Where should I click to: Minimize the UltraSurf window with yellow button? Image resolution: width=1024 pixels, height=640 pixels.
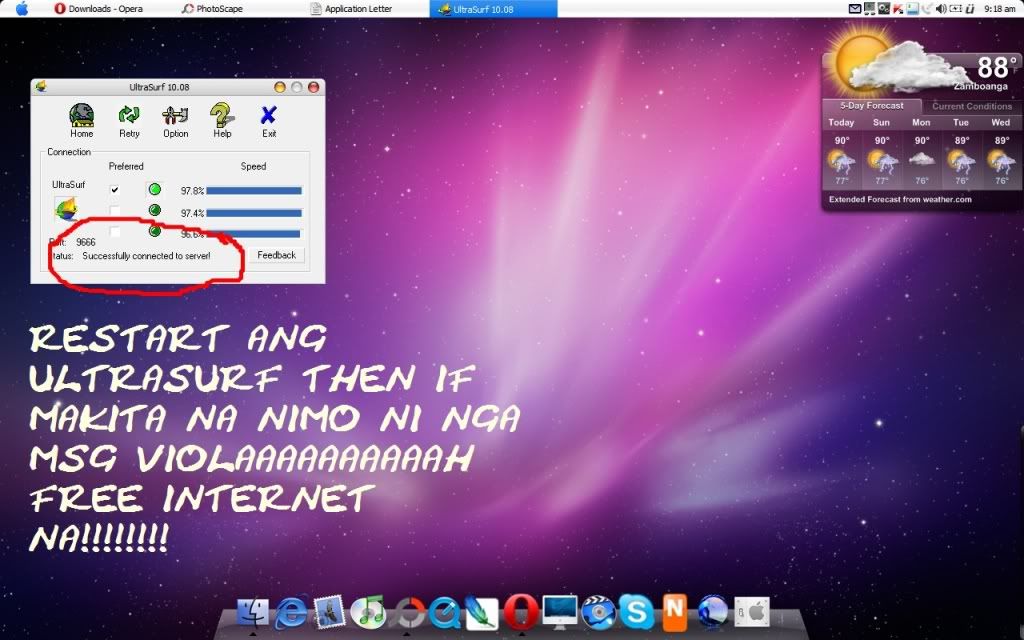coord(280,87)
